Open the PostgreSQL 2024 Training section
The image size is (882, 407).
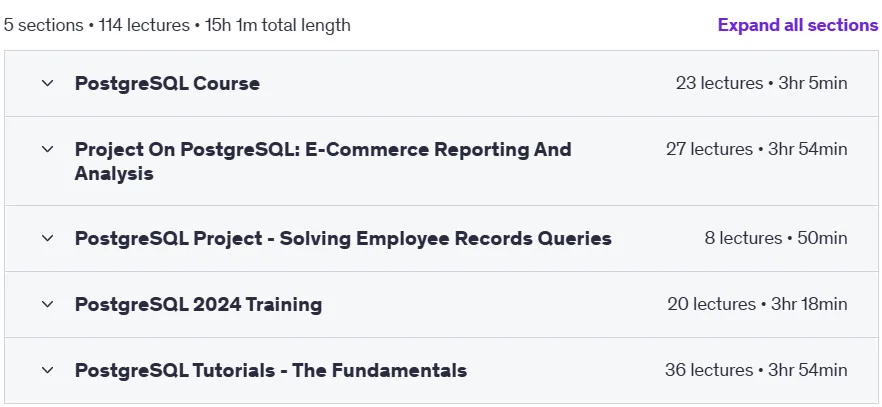pos(198,304)
